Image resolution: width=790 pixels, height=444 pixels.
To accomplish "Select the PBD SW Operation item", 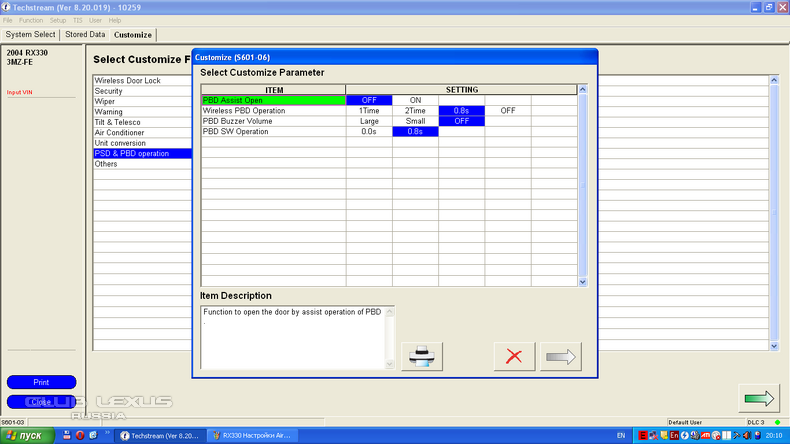I will (x=274, y=132).
